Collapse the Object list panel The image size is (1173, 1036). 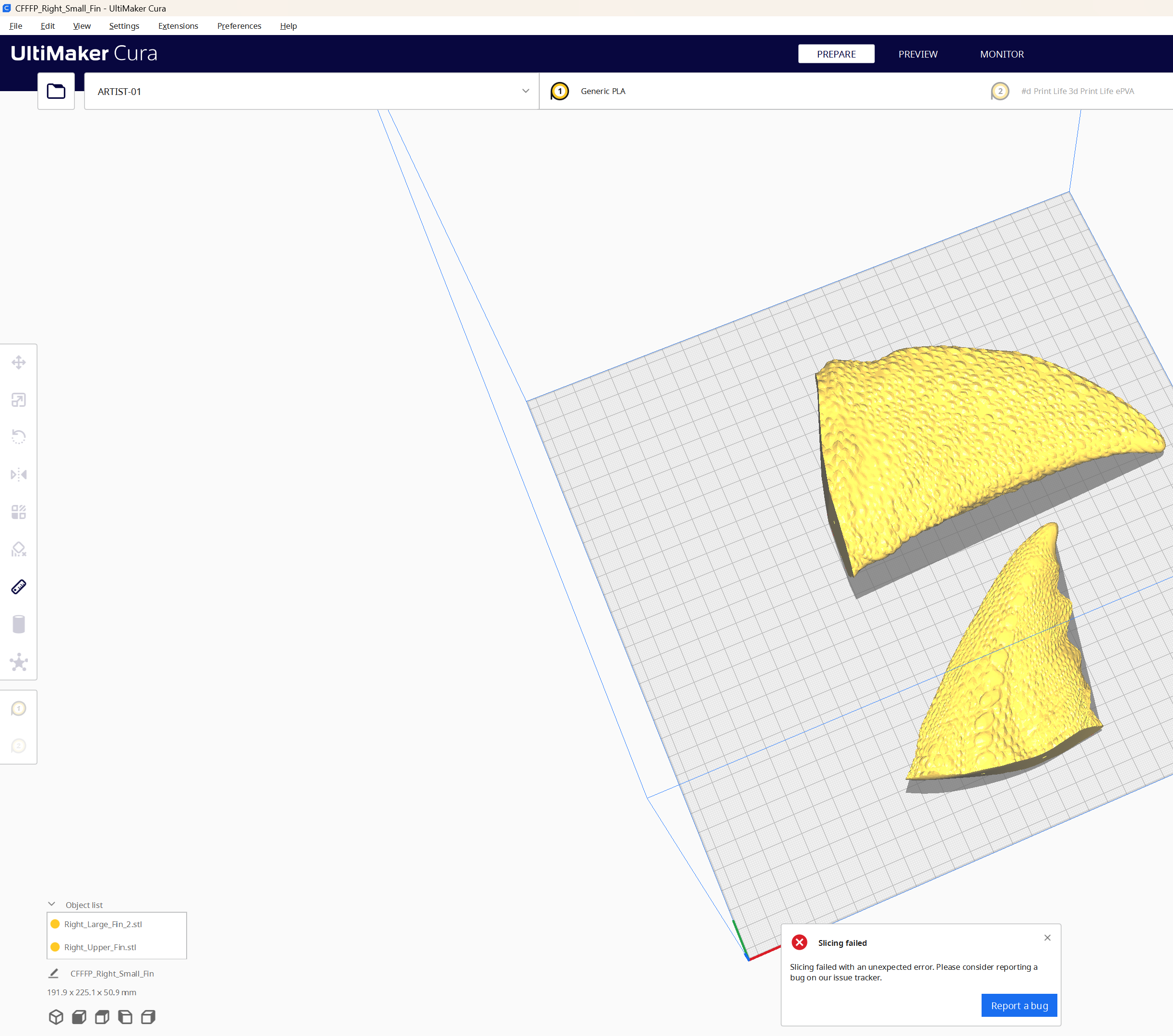pos(53,904)
